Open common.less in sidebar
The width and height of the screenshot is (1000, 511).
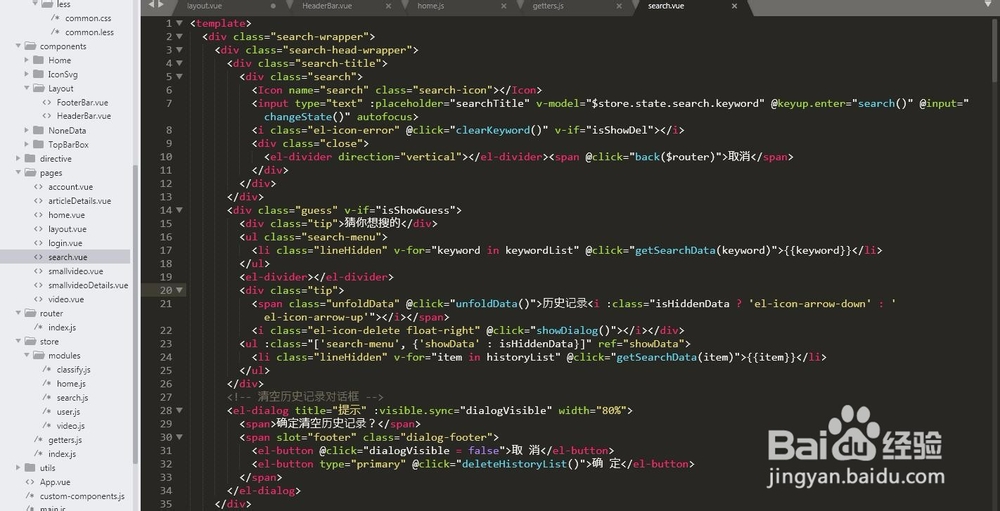89,32
